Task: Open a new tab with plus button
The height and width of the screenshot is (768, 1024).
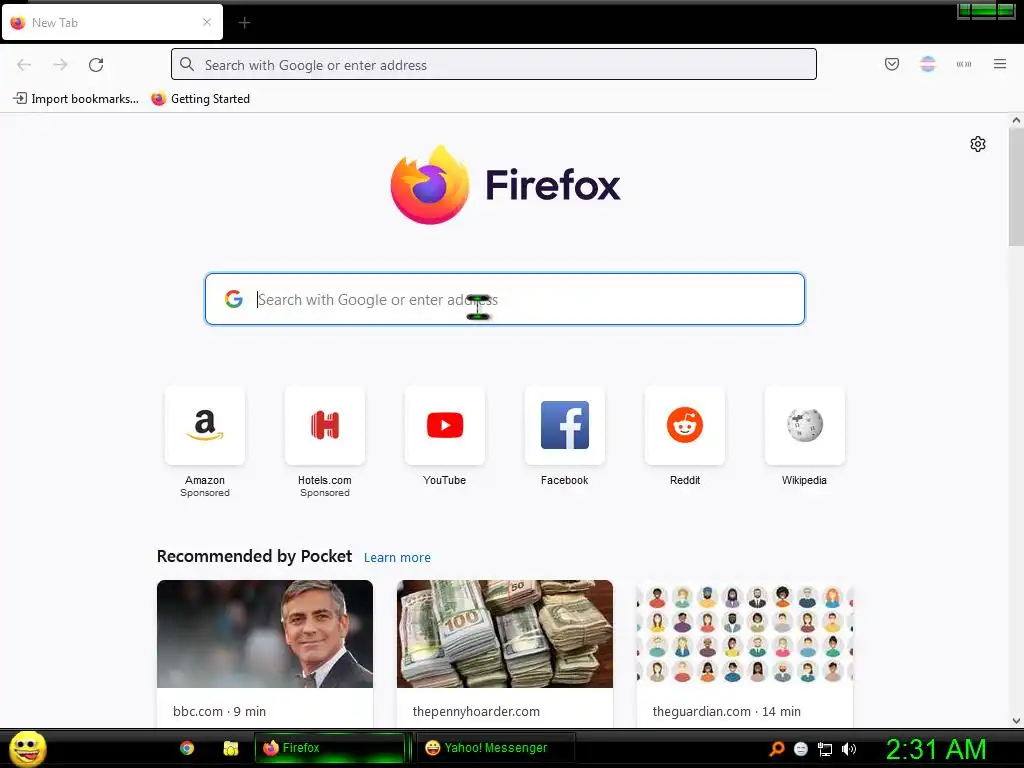Action: point(244,23)
